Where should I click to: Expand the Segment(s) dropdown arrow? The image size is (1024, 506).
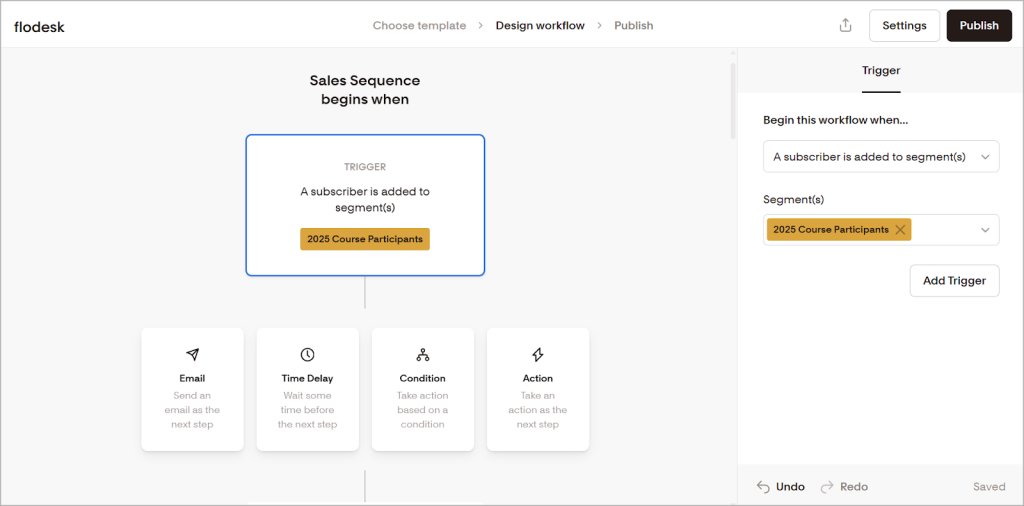click(x=985, y=230)
